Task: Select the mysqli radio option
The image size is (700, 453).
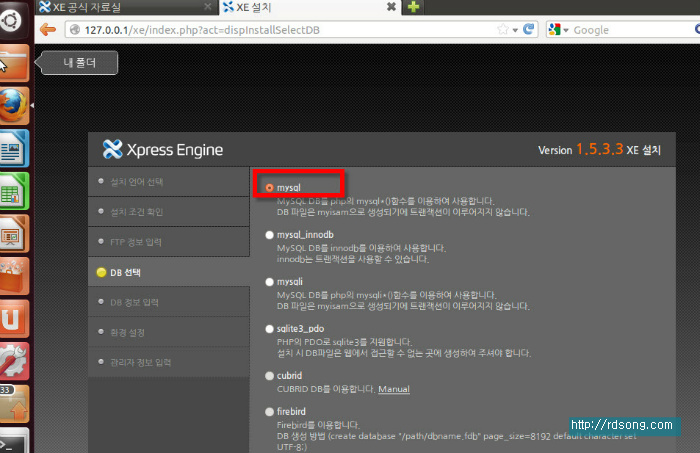Action: (x=269, y=282)
